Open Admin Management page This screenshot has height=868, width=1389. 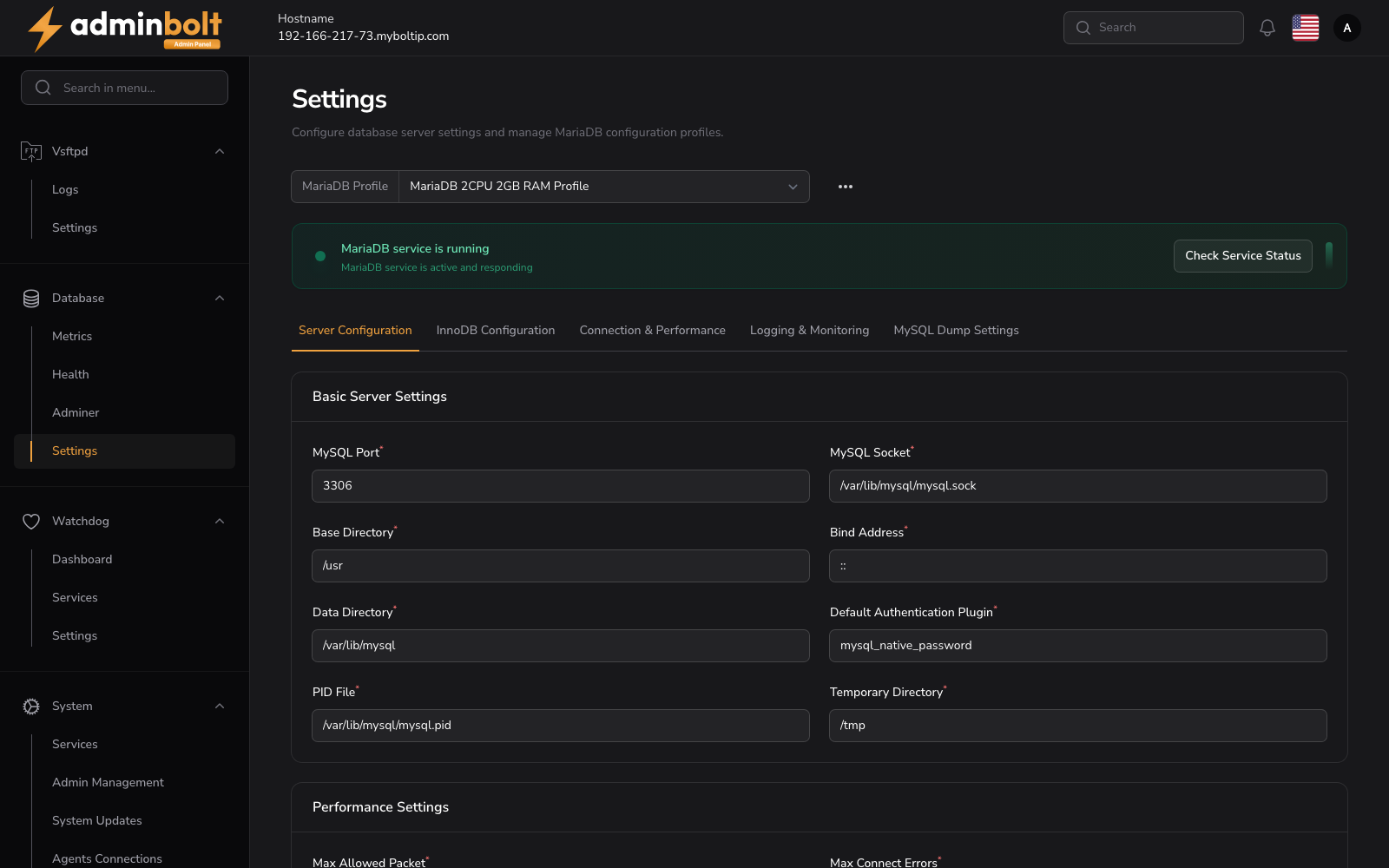coord(108,782)
